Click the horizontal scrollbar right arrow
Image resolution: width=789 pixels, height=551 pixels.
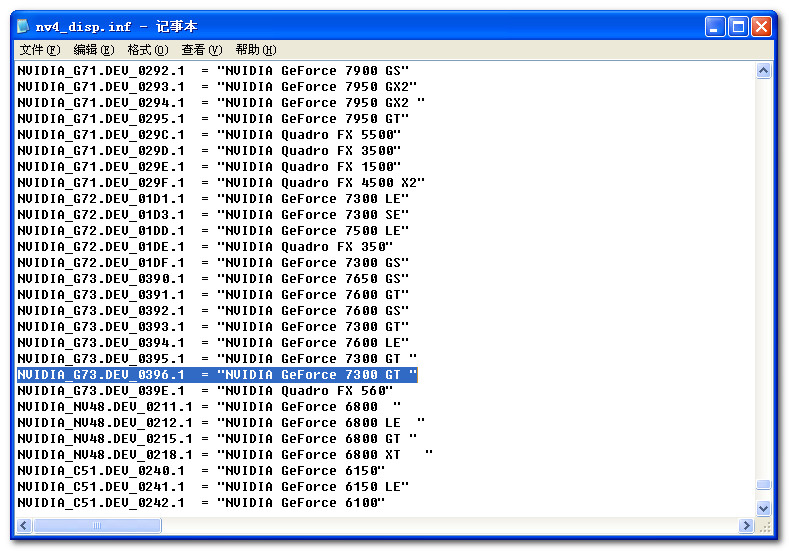(x=746, y=526)
